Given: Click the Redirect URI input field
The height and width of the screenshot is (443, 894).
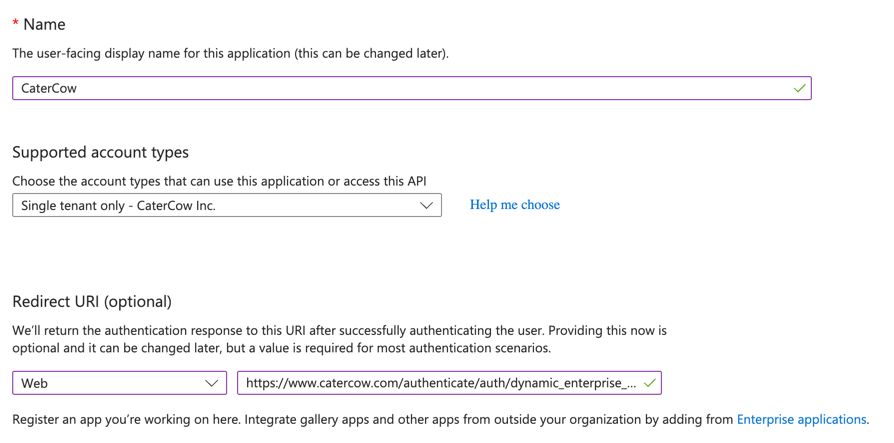Looking at the screenshot, I should click(449, 383).
